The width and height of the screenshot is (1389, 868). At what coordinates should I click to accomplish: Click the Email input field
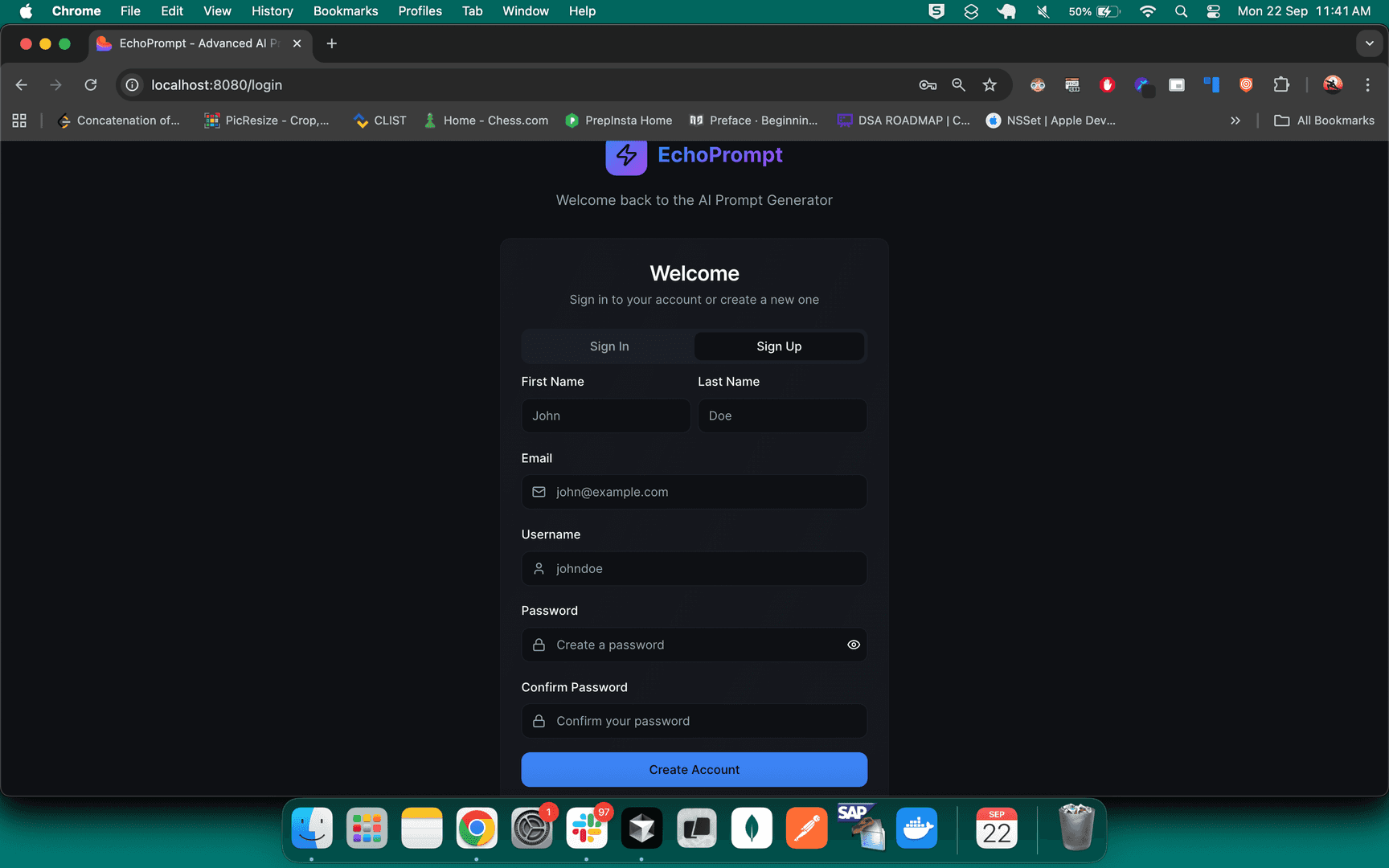click(694, 492)
